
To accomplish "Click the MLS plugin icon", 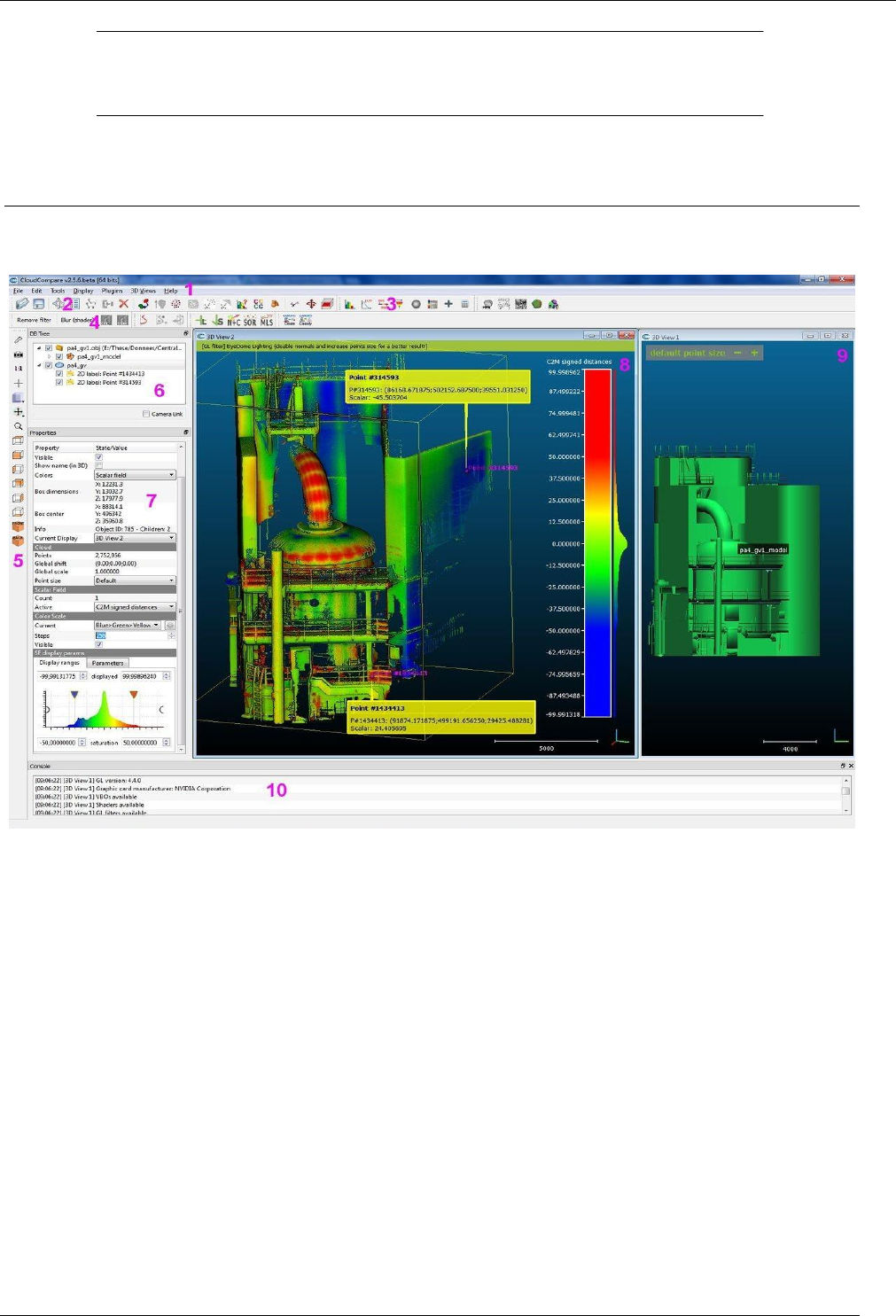I will 267,321.
